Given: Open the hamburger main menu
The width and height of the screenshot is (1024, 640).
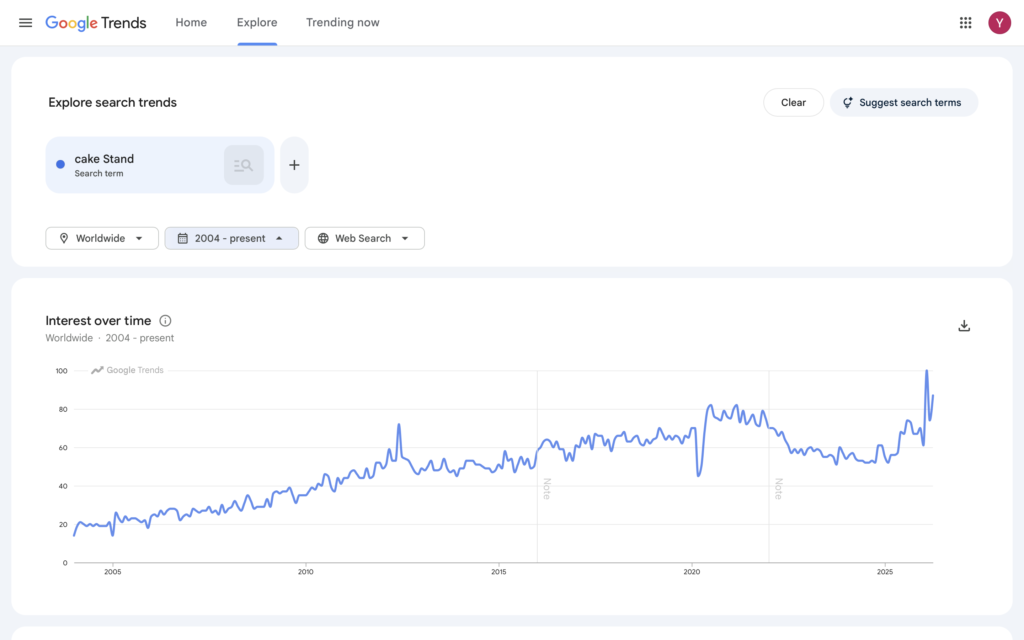Looking at the screenshot, I should (x=26, y=23).
